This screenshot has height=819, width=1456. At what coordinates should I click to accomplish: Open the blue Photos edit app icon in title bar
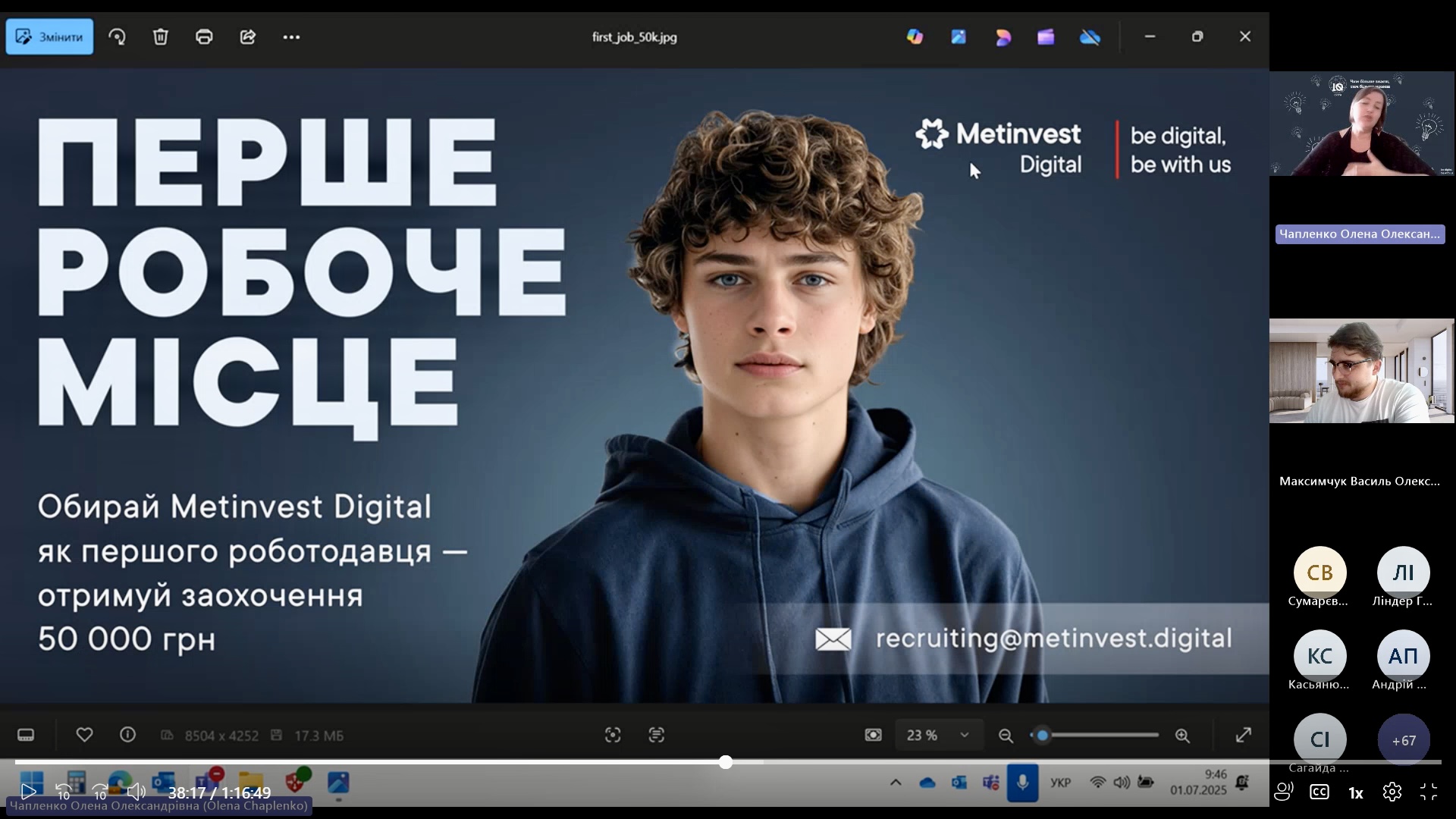coord(959,36)
